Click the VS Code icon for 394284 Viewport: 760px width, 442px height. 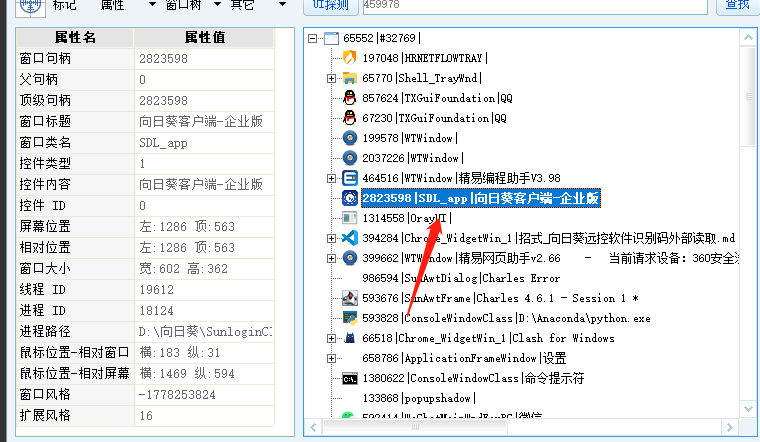[x=349, y=237]
